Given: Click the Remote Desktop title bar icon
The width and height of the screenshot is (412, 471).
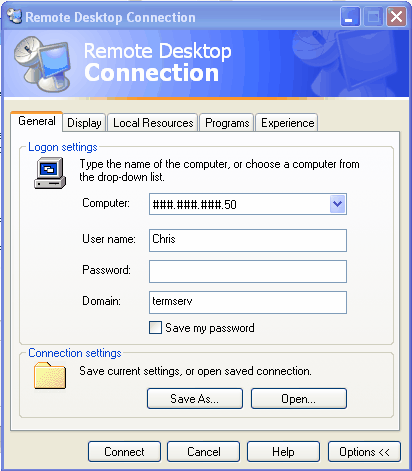Looking at the screenshot, I should [14, 16].
